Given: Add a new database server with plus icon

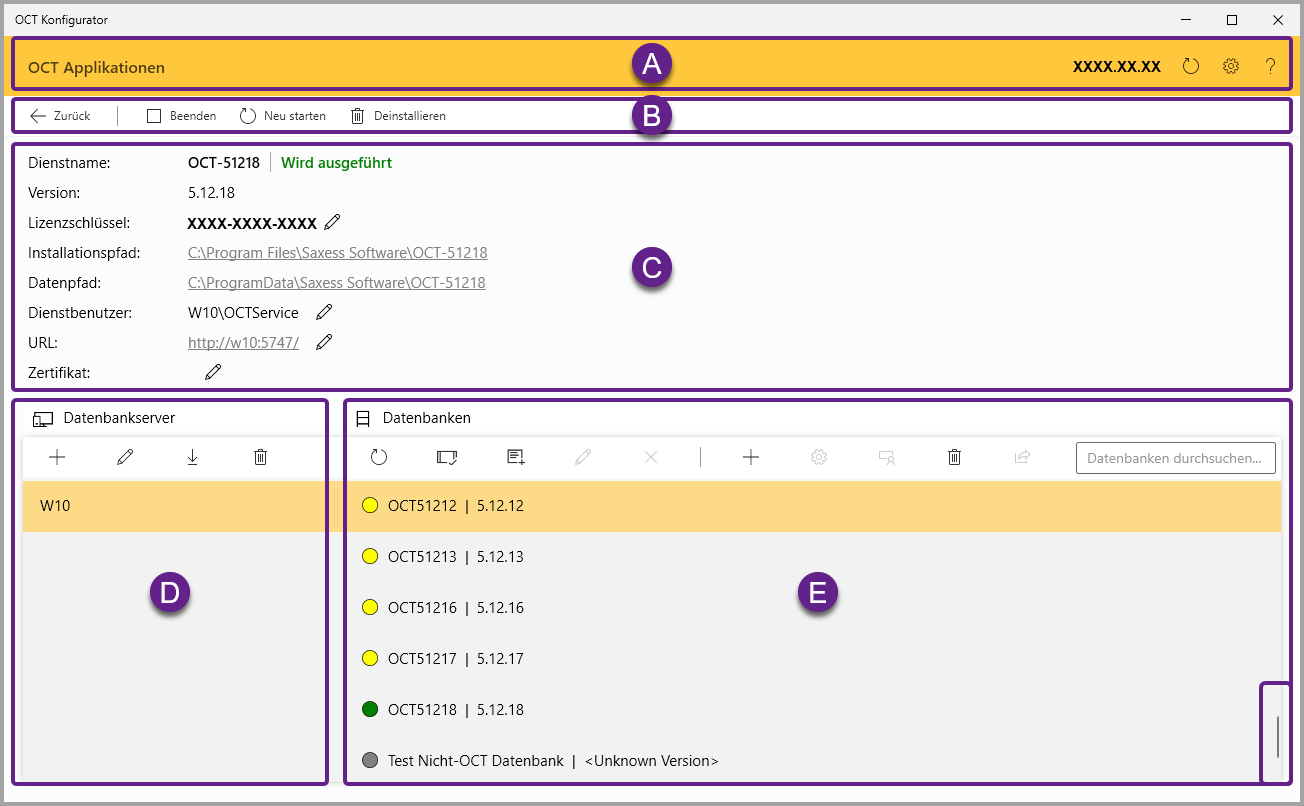Looking at the screenshot, I should click(57, 457).
